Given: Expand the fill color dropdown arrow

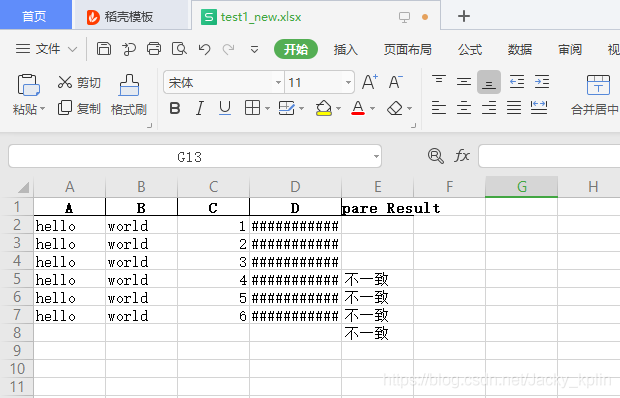Looking at the screenshot, I should [x=338, y=108].
